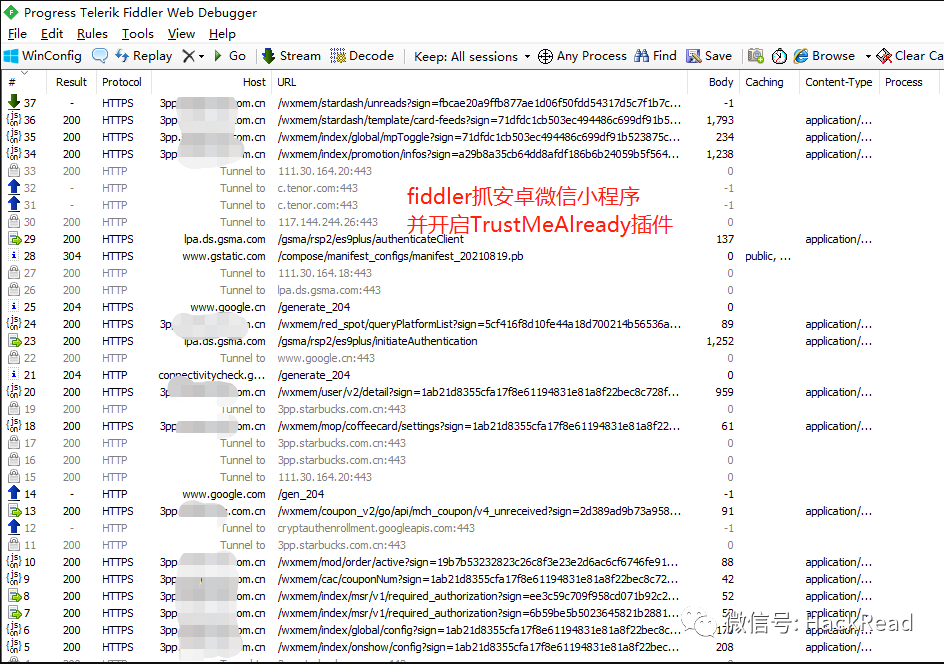Viewport: 944px width, 664px height.
Task: Click Go to resume breakpoints
Action: 230,56
